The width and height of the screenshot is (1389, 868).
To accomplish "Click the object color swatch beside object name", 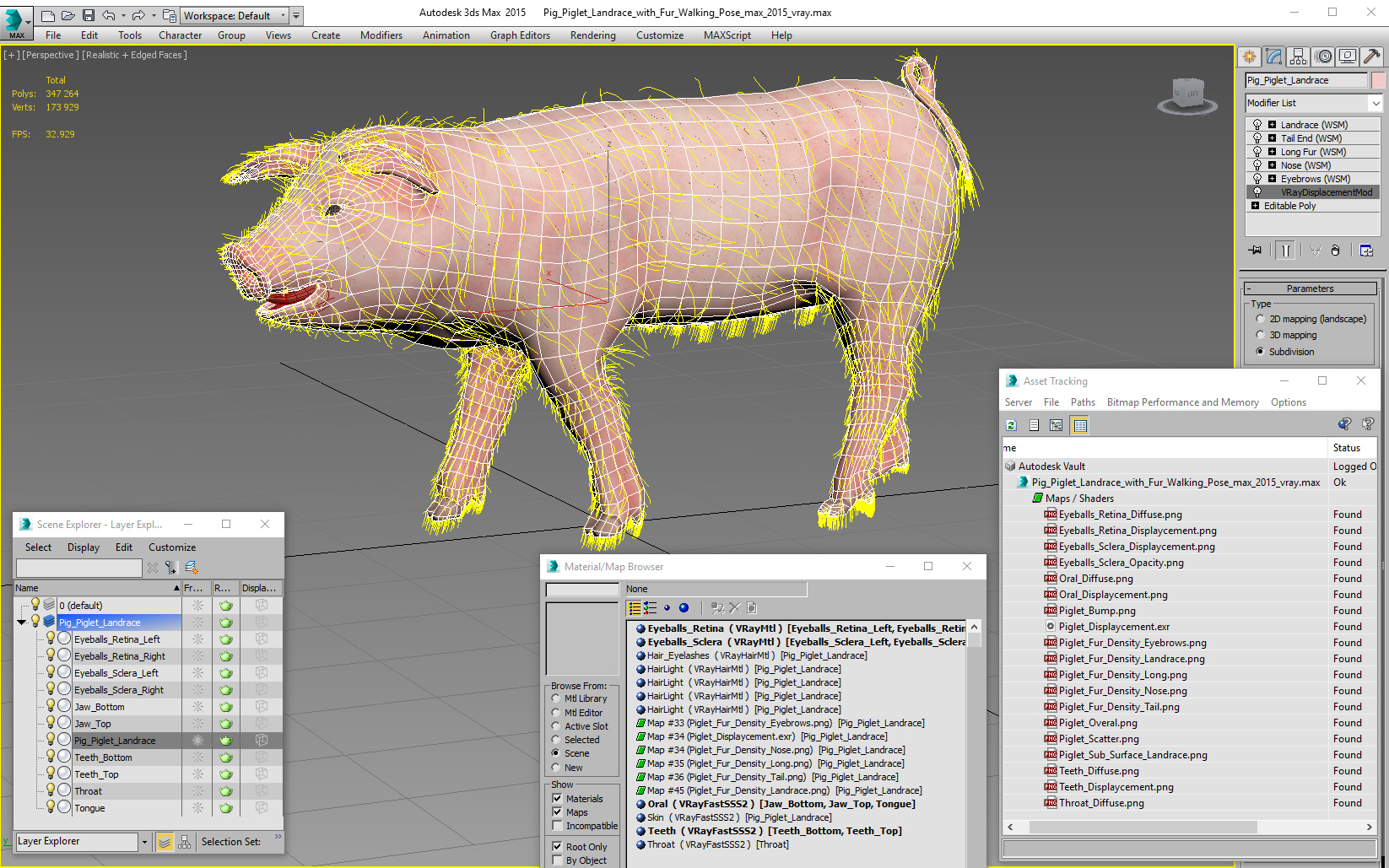I will 1378,80.
